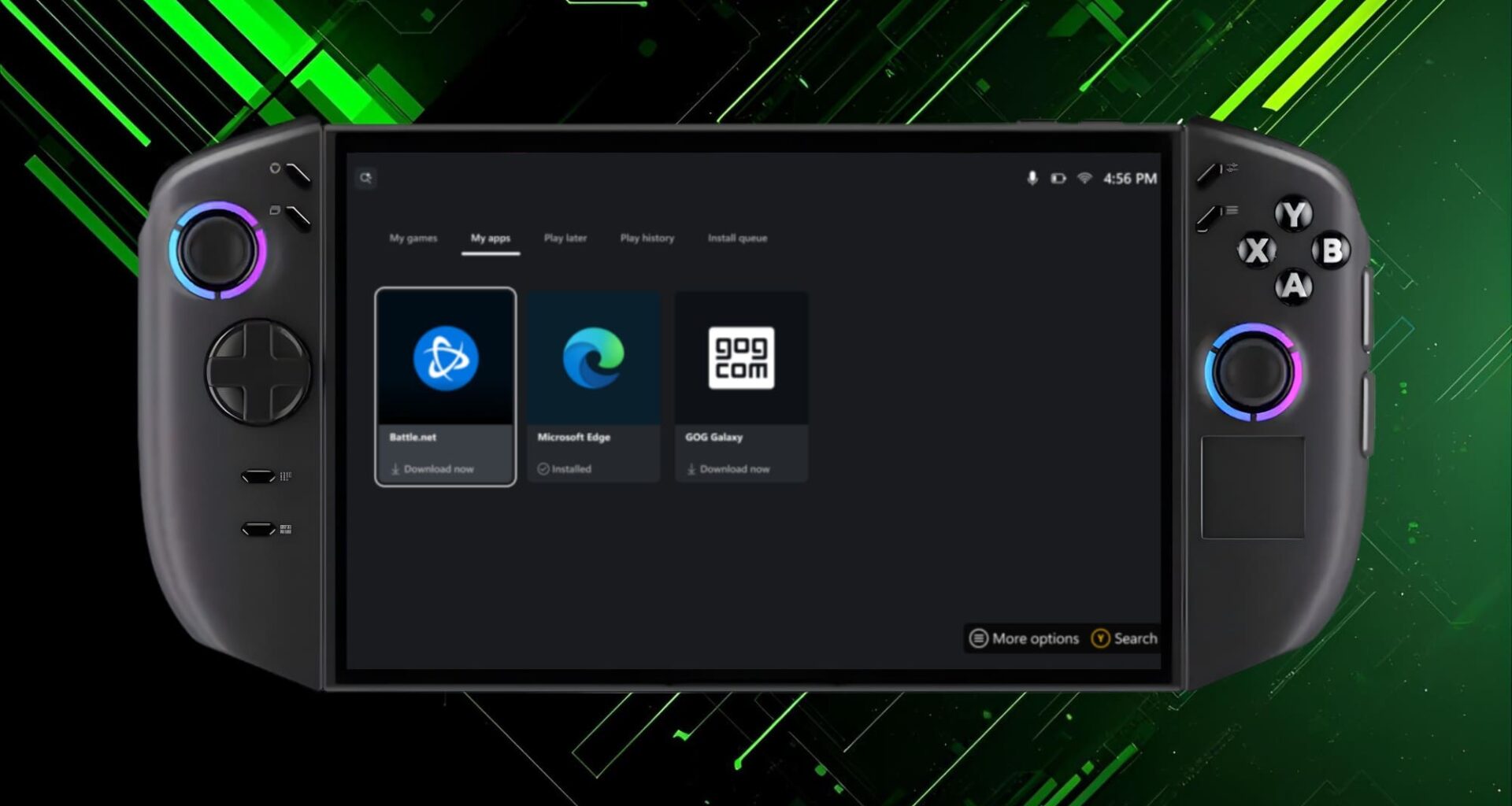Check the battery indicator icon

point(1059,178)
